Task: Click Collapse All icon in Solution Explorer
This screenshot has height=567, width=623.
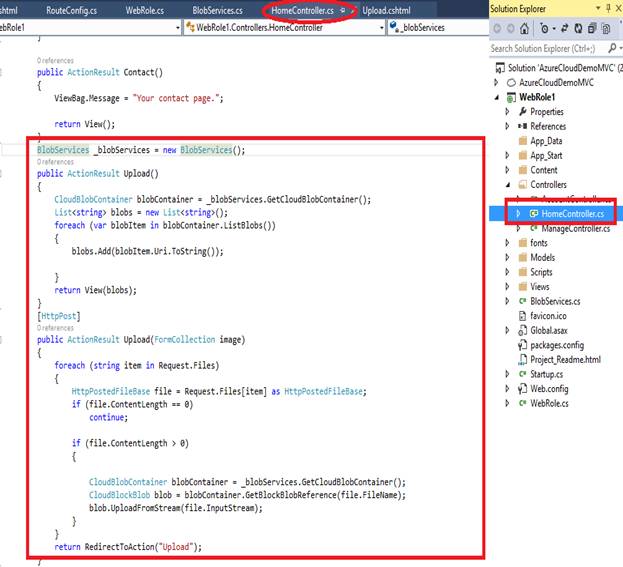Action: point(592,28)
